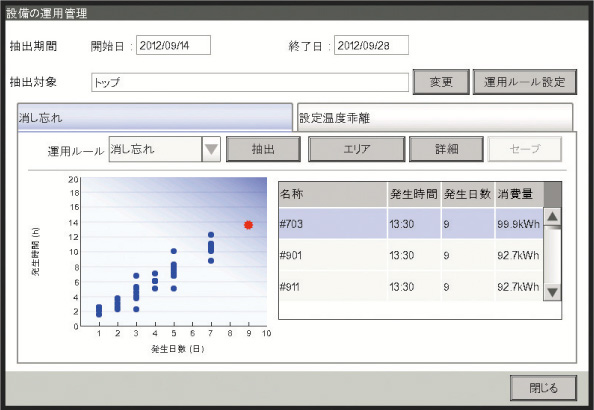
Task: Click the table scrollbar down arrow
Action: [x=552, y=292]
